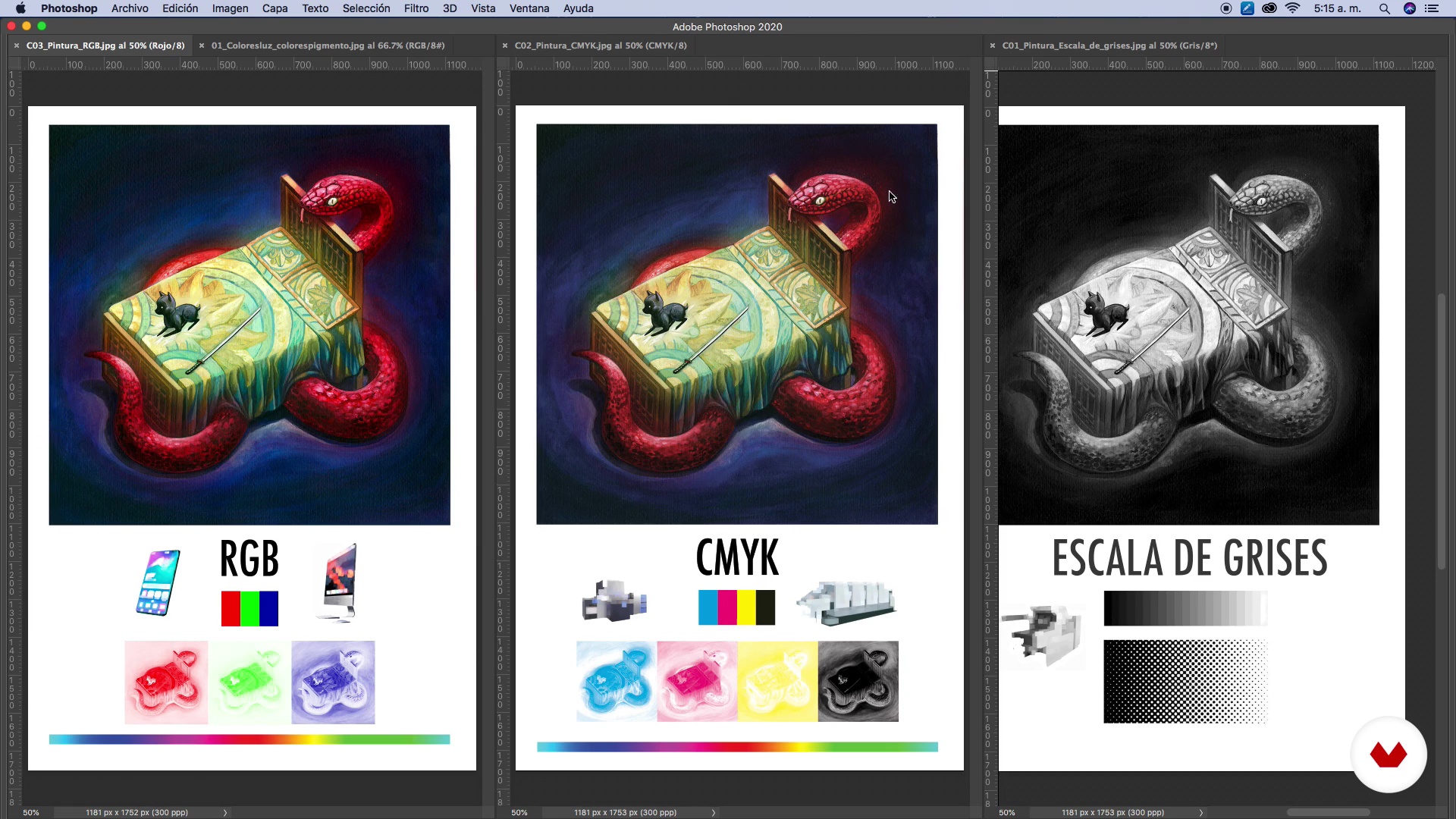Screen dimensions: 1456x819
Task: Switch to C01_Pintura_Escala_de_grises.jpg tab
Action: pyautogui.click(x=1109, y=45)
